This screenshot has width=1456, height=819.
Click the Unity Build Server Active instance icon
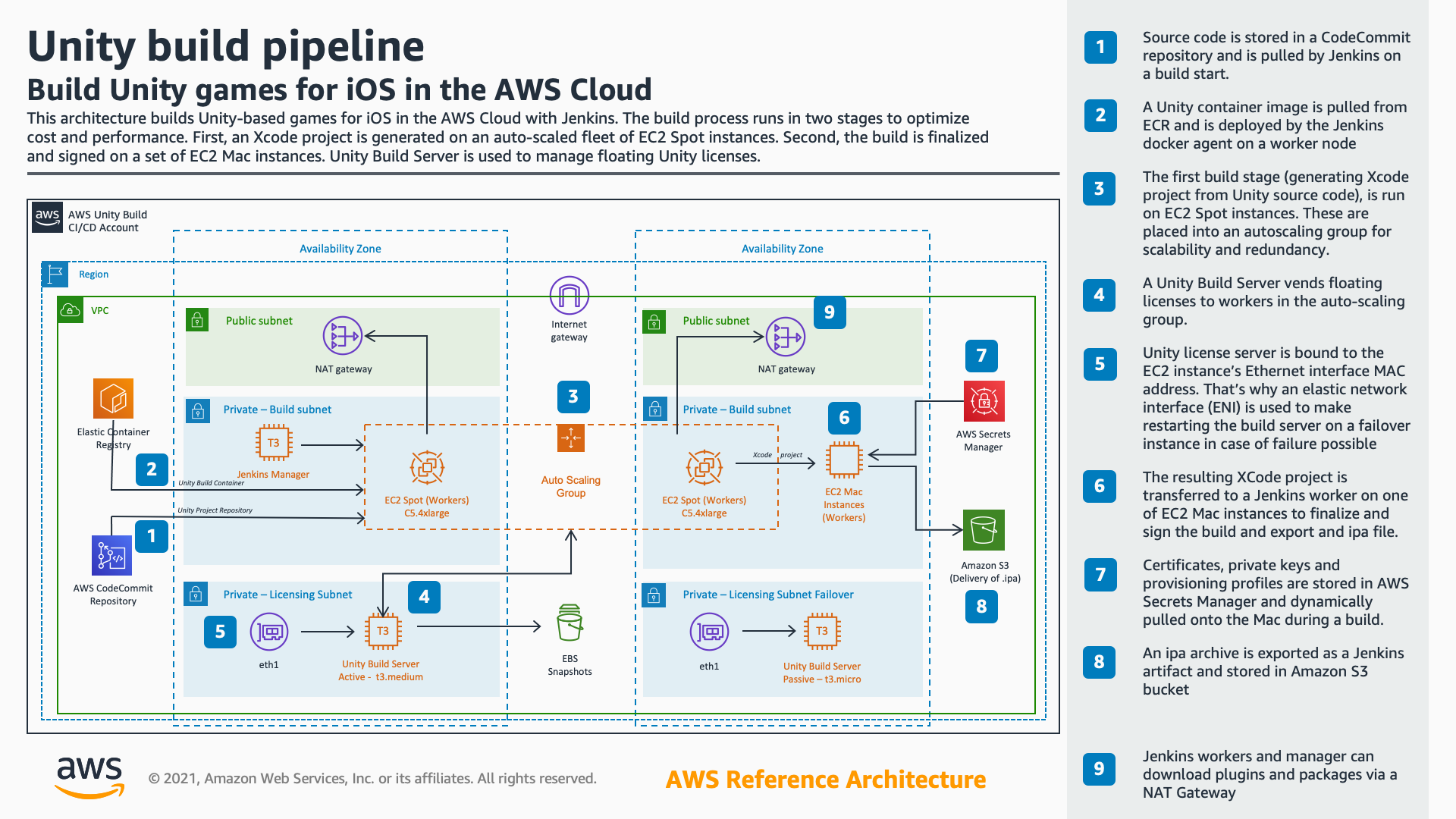coord(383,631)
